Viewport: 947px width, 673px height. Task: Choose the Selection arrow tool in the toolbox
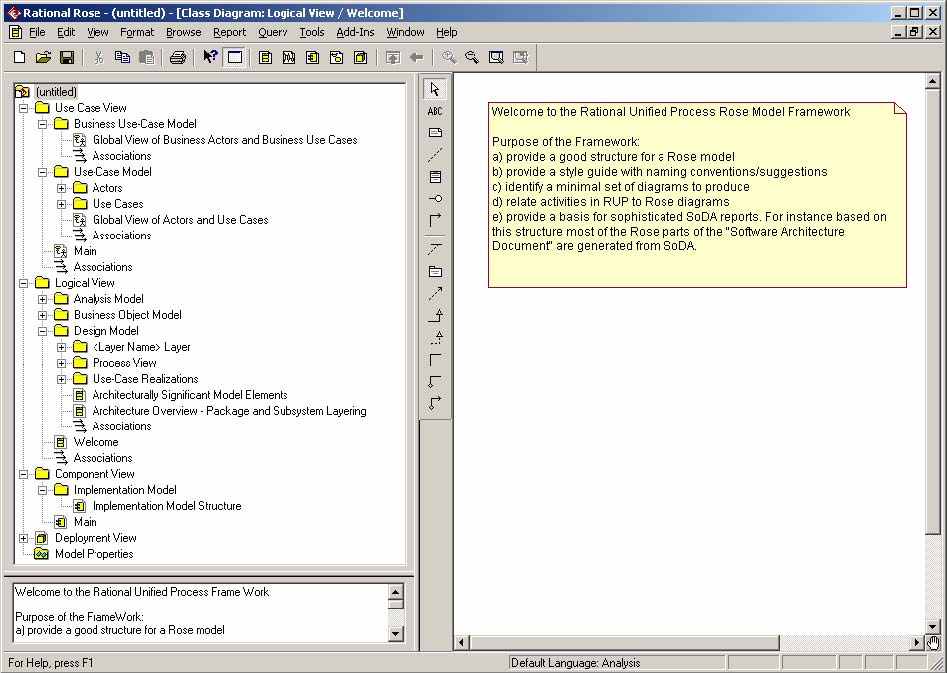[x=434, y=89]
